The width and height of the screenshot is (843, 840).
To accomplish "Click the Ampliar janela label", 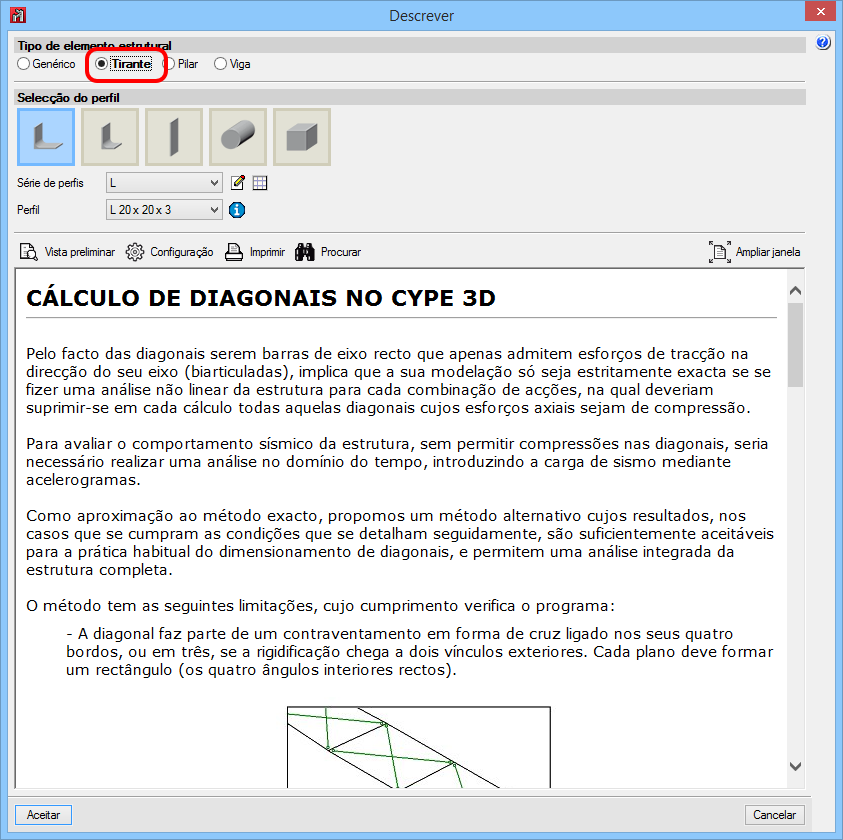I will point(768,252).
